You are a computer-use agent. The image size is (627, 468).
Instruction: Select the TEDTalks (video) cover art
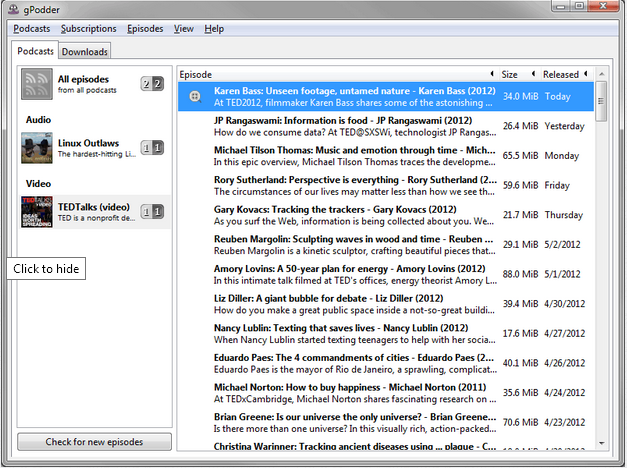[x=37, y=212]
